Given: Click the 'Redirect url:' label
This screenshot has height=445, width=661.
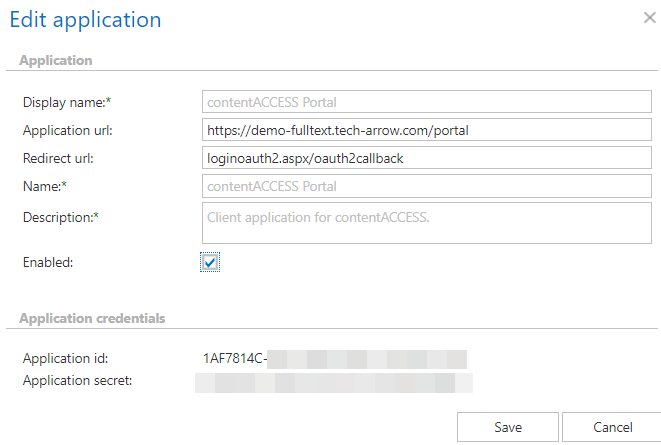Looking at the screenshot, I should (58, 157).
